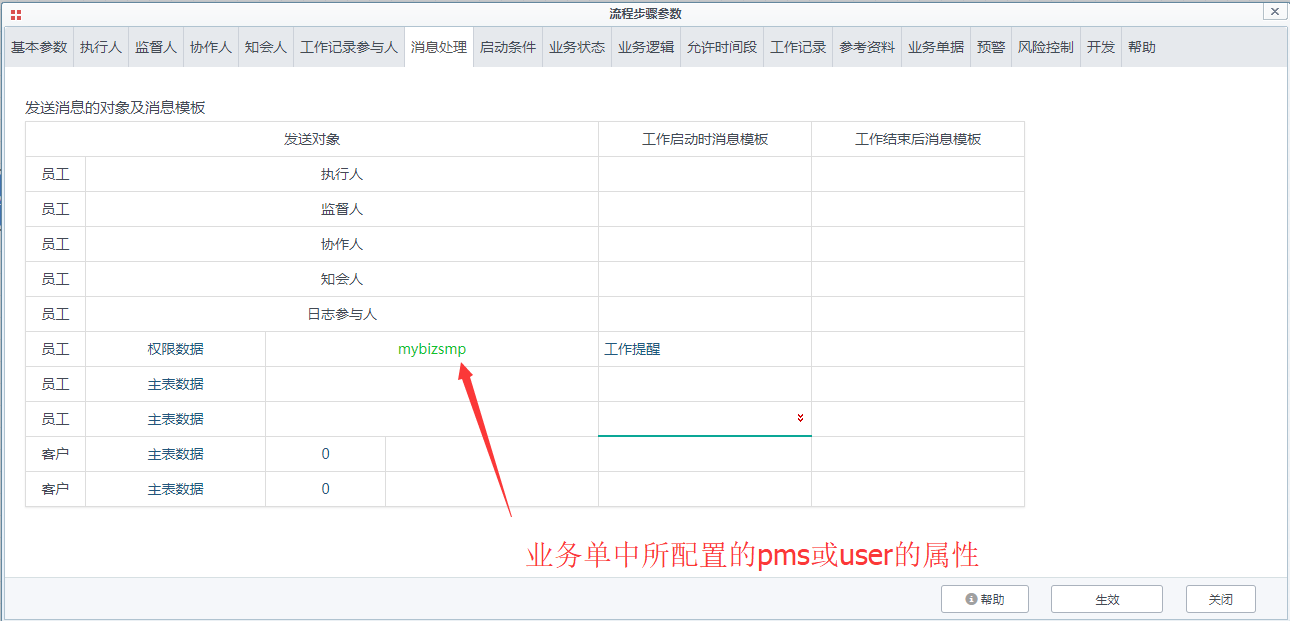
Task: Select the mybizsmp permission data cell
Action: [432, 349]
